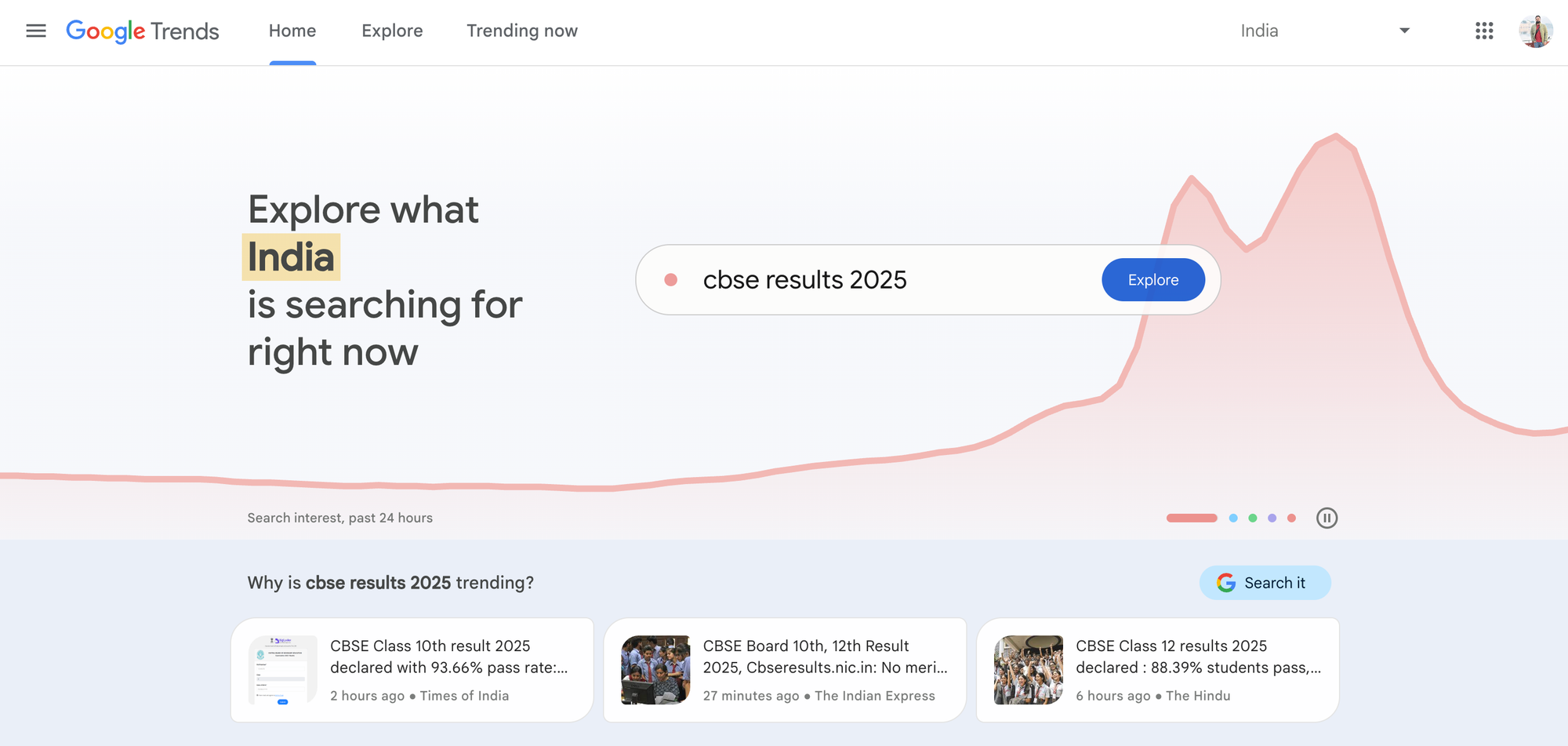Open The Hindu Class 12 results article
The image size is (1568, 746).
(x=1158, y=669)
